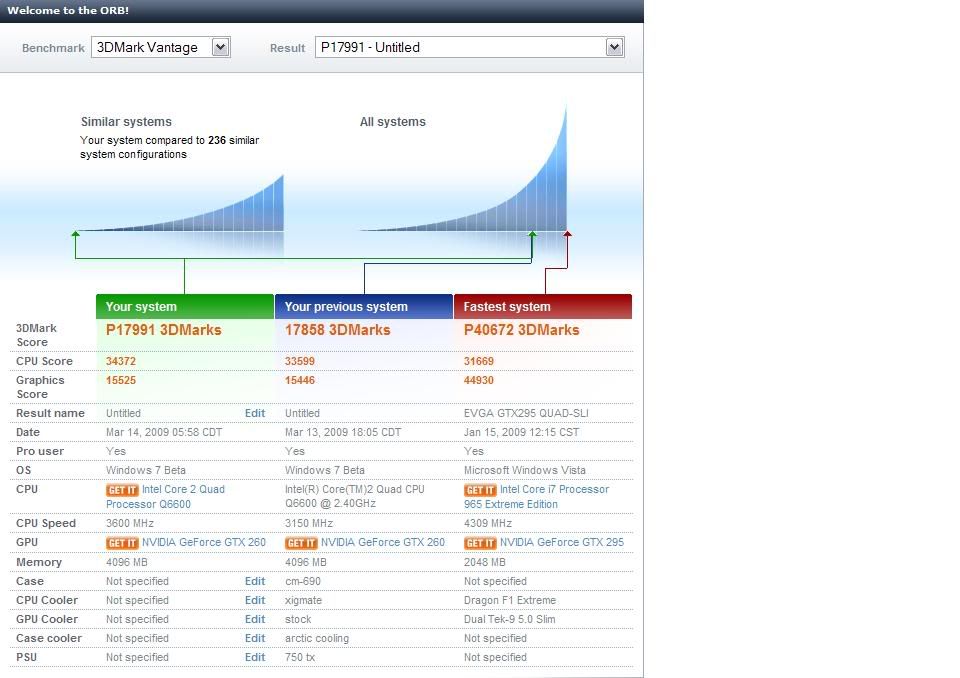This screenshot has height=678, width=960.
Task: Edit the Result name field
Action: click(x=255, y=413)
